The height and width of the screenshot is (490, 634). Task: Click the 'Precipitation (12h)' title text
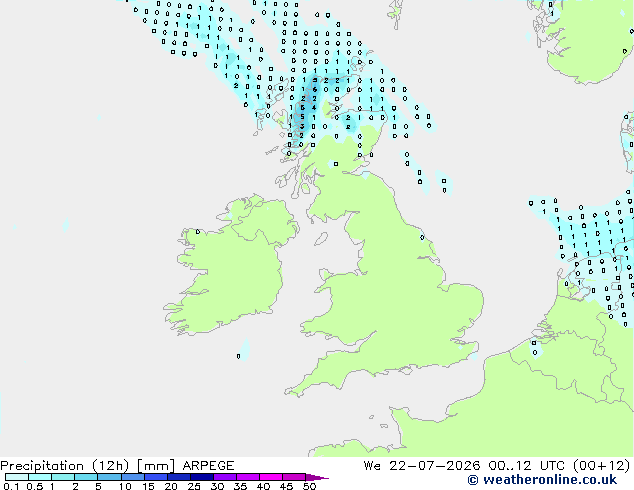point(65,466)
